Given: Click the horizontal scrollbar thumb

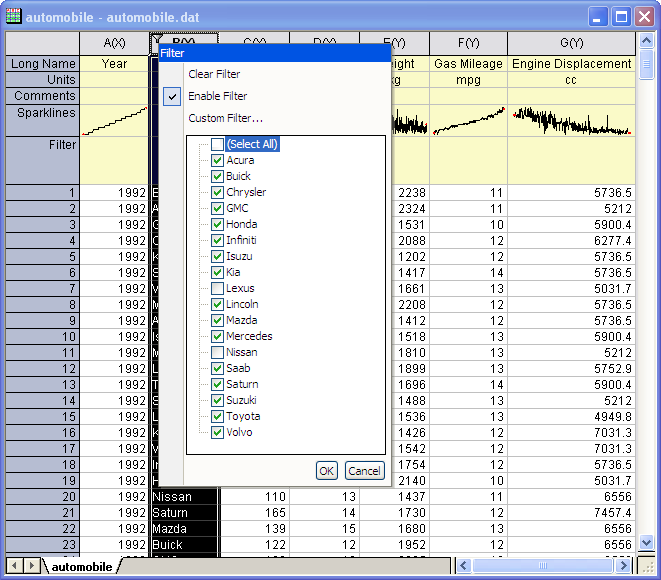Looking at the screenshot, I should [x=543, y=566].
